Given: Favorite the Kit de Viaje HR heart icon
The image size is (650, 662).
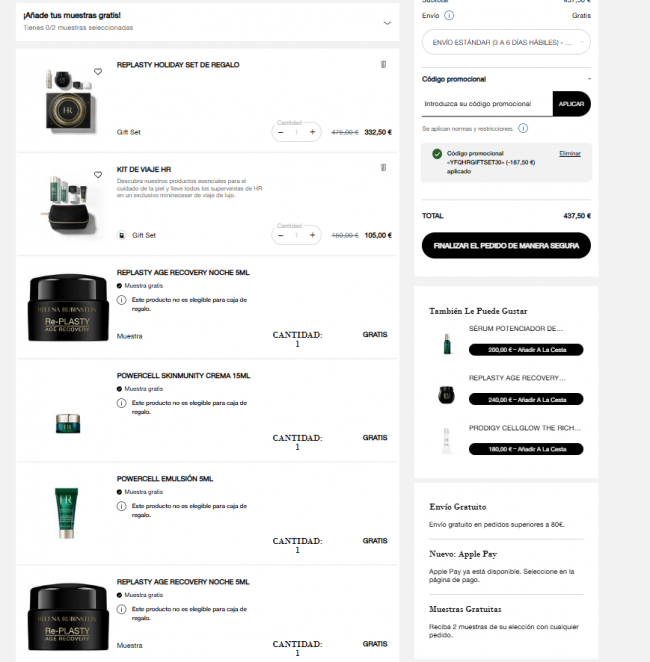Looking at the screenshot, I should 98,175.
